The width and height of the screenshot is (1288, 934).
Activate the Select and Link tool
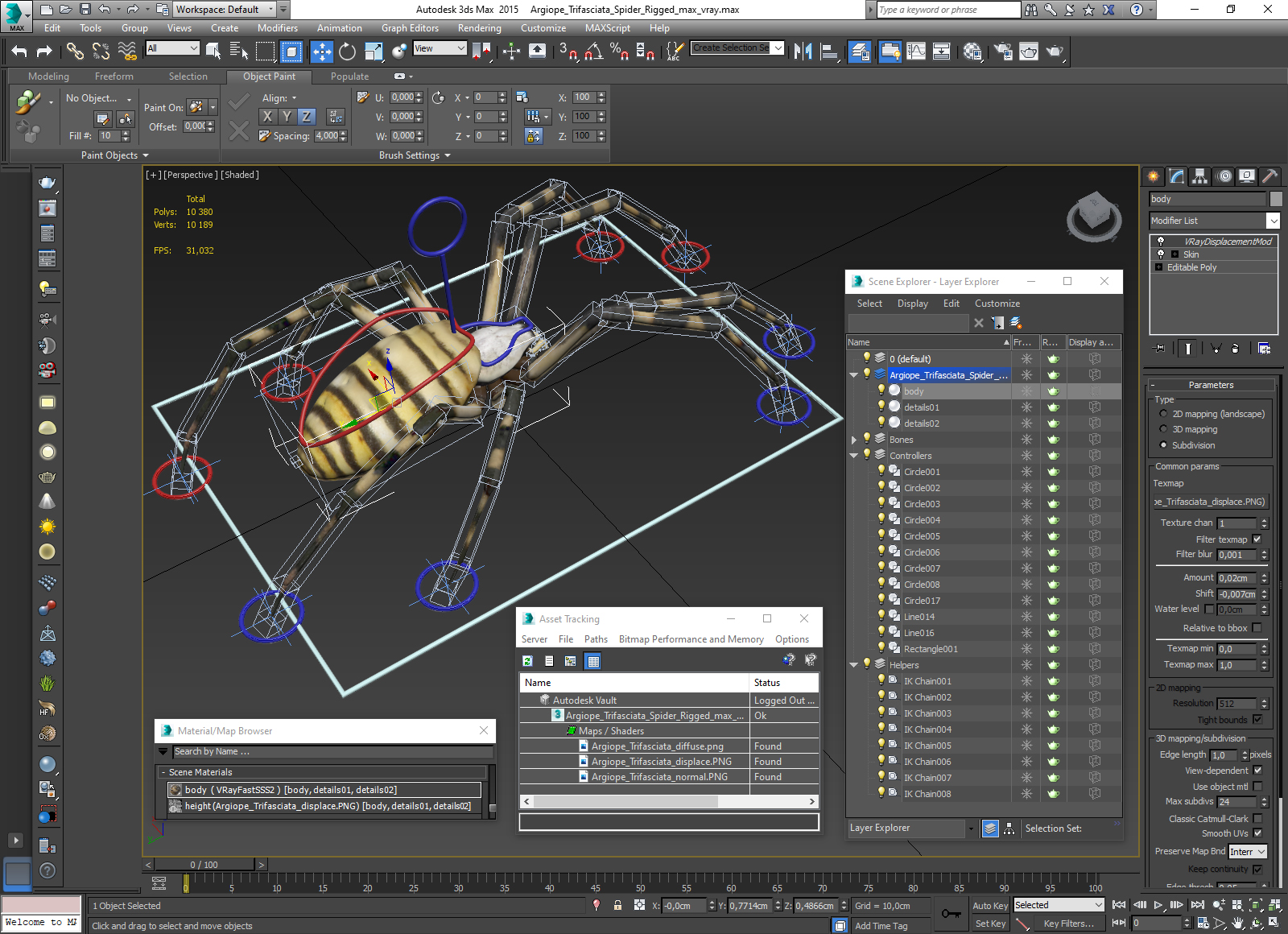point(75,52)
